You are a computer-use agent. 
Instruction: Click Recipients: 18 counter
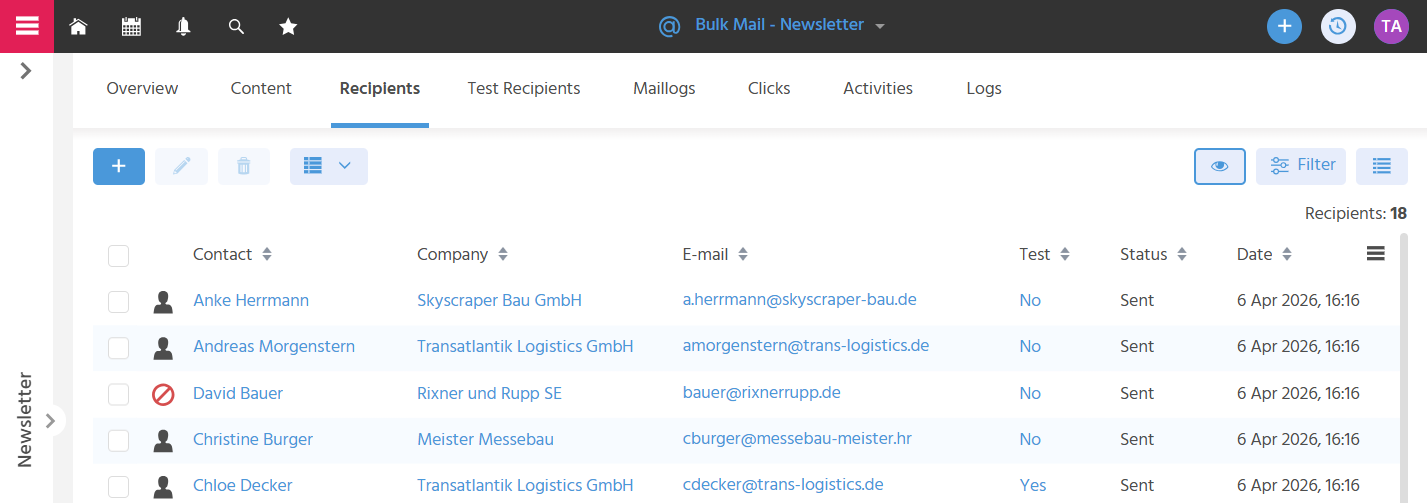(1356, 213)
